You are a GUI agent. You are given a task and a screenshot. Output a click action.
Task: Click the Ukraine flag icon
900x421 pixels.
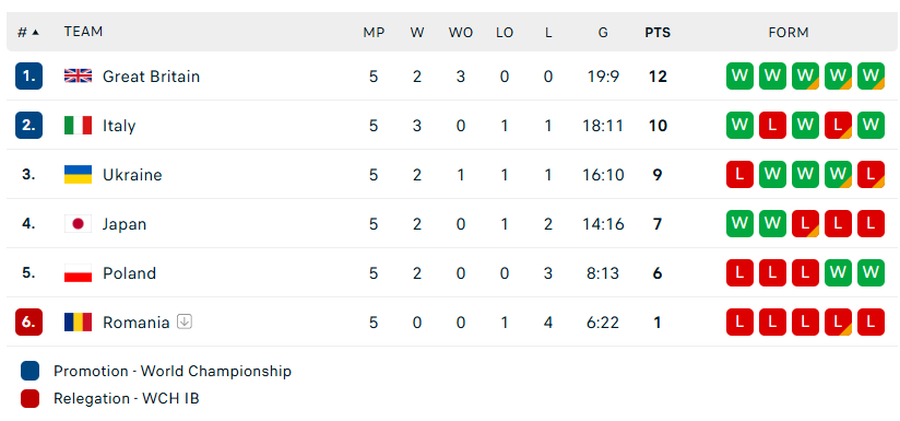pos(78,174)
